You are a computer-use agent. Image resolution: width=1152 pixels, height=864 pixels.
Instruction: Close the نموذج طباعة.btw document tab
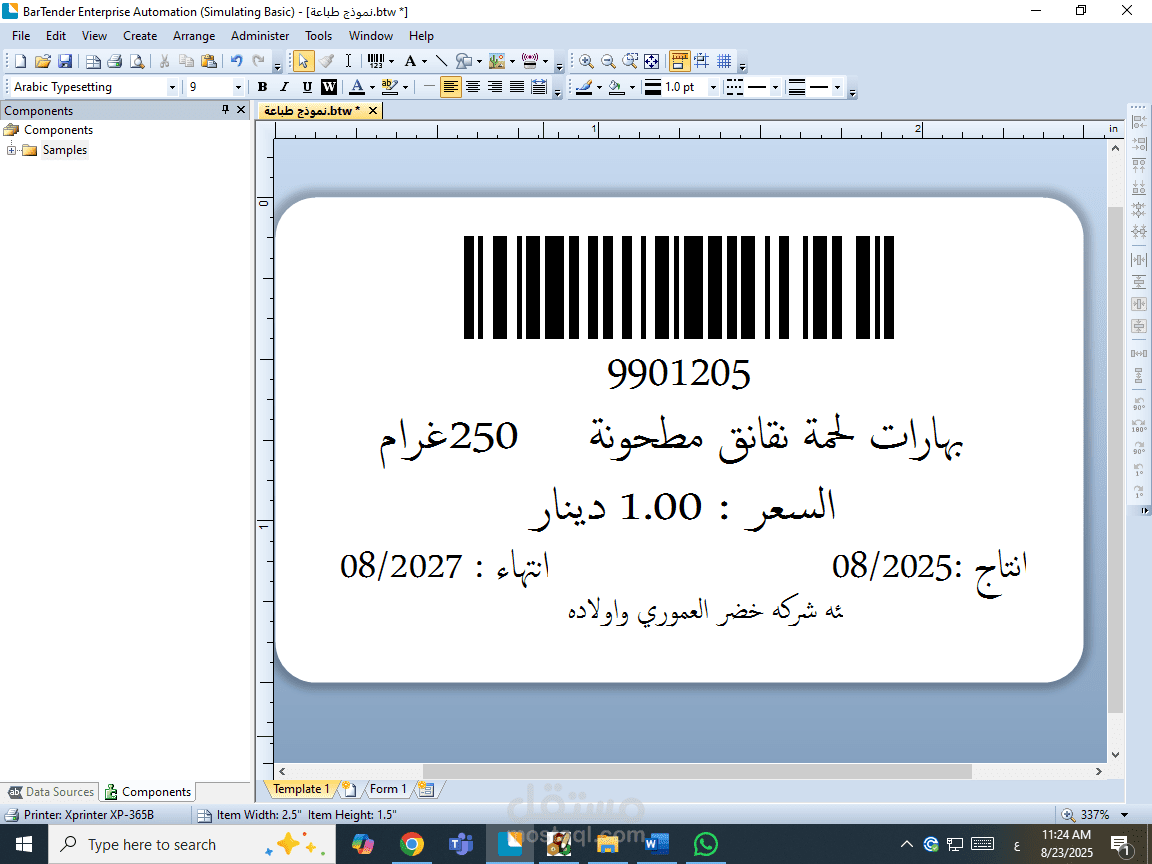[372, 111]
